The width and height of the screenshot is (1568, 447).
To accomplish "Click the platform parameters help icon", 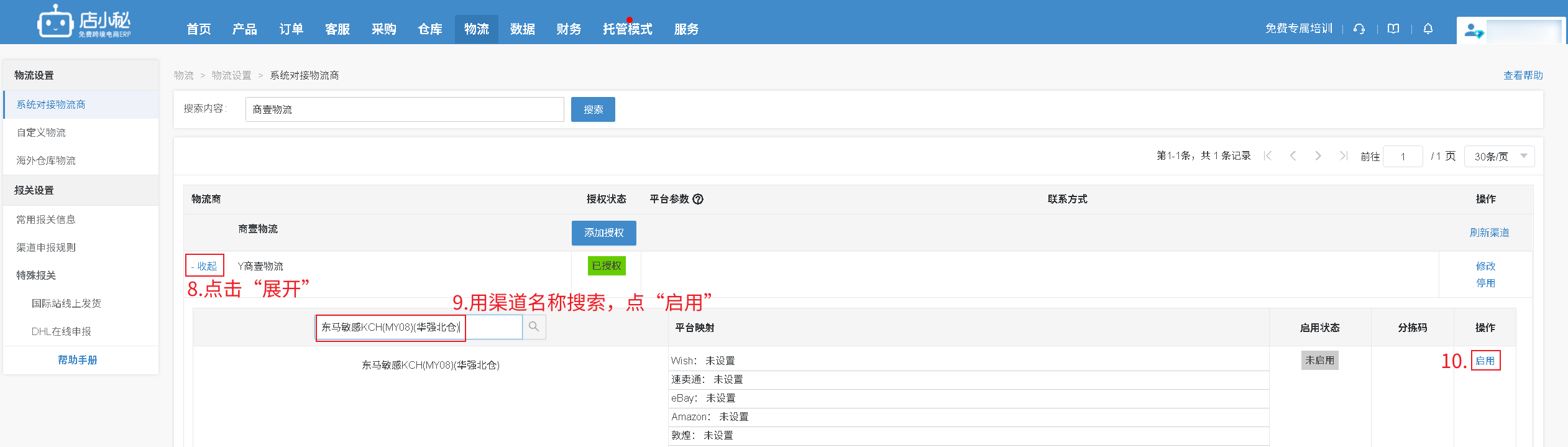I will click(698, 199).
